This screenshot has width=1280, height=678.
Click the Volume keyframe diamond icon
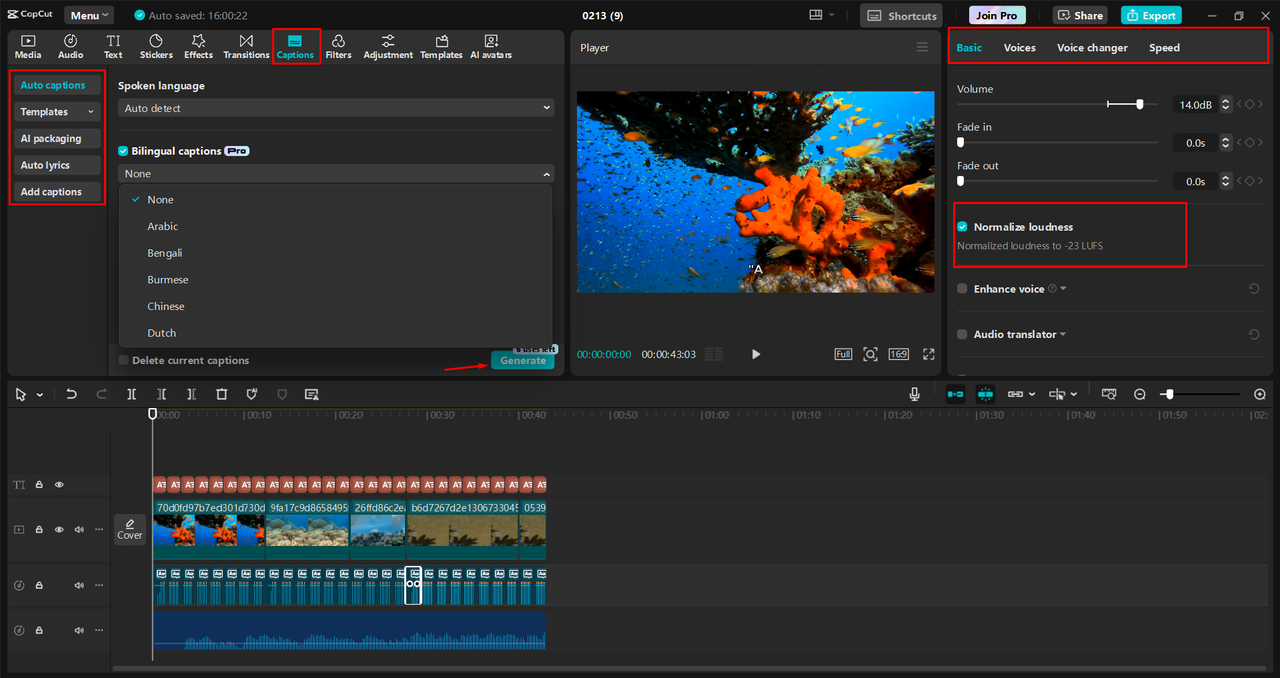tap(1249, 104)
